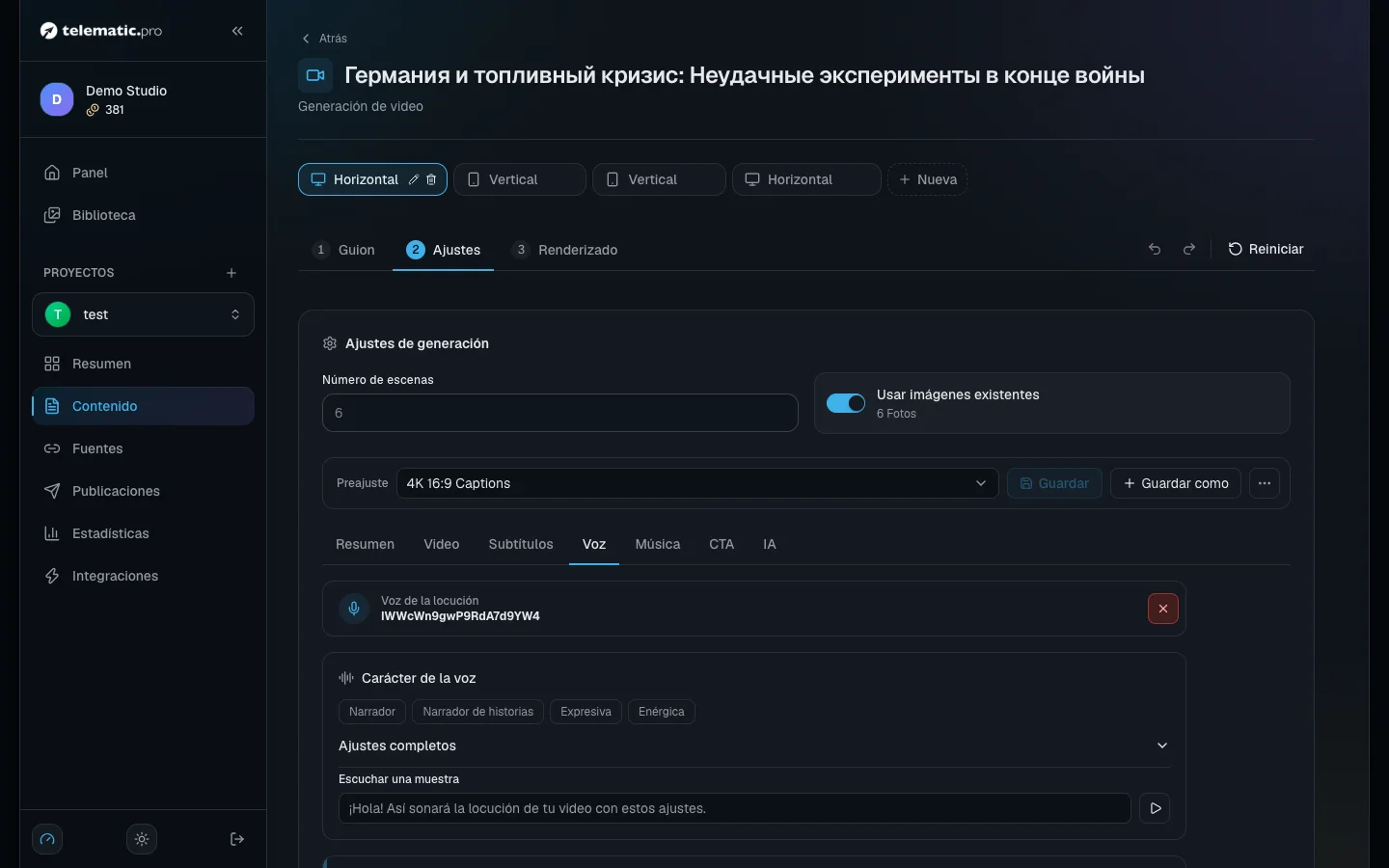Image resolution: width=1389 pixels, height=868 pixels.
Task: Play the voice sample
Action: point(1155,808)
